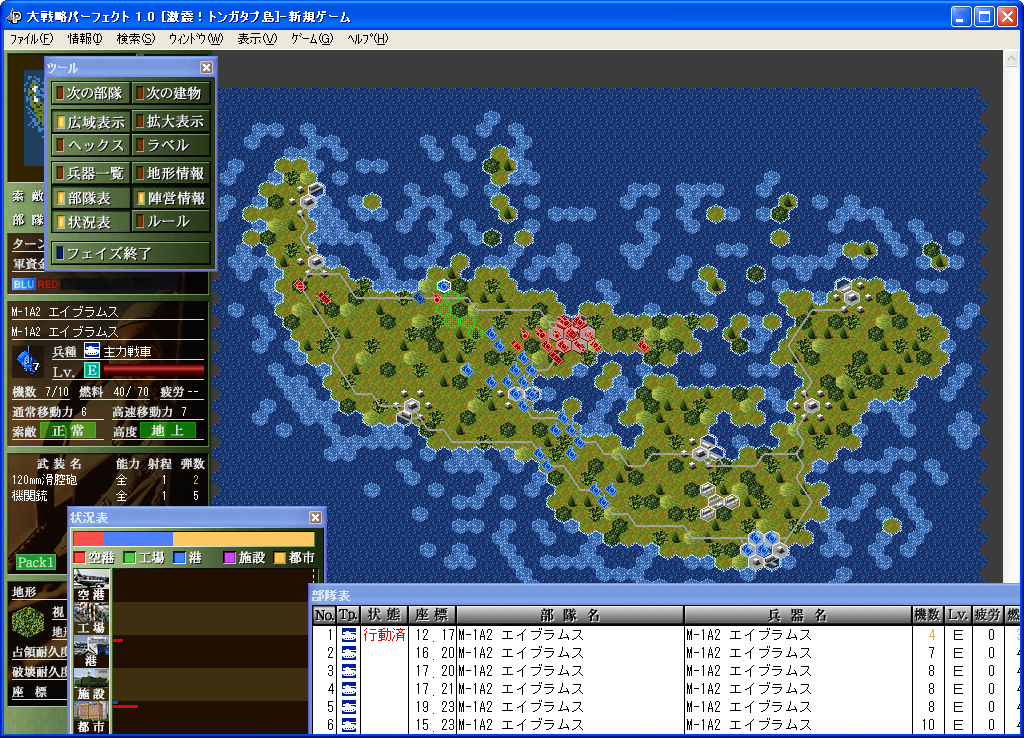Toggle 陣営情報 faction info panel
The height and width of the screenshot is (738, 1024).
pyautogui.click(x=171, y=198)
